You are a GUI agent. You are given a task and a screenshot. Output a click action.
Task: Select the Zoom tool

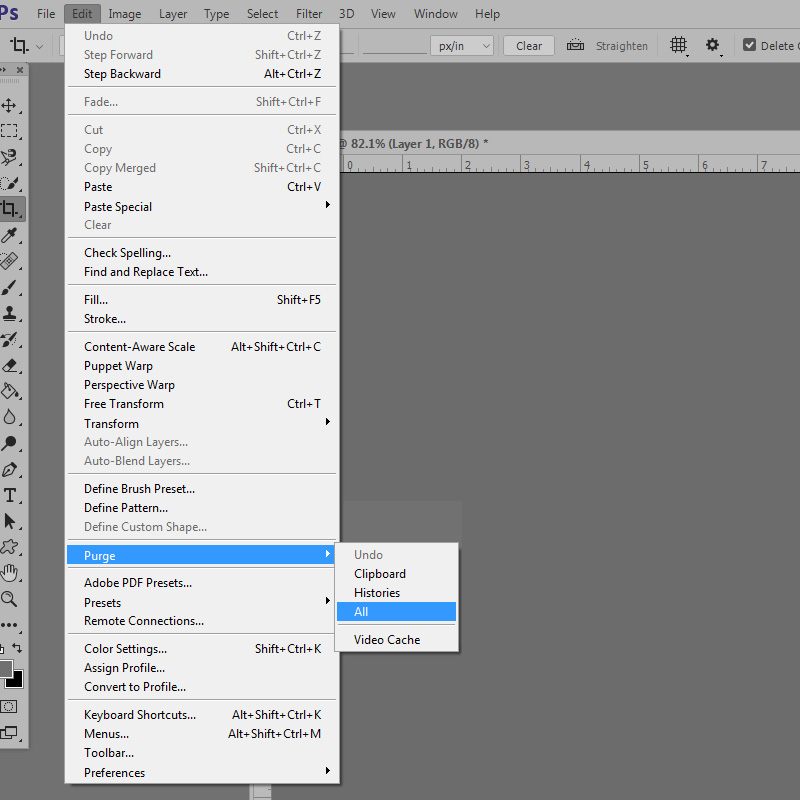(x=10, y=599)
